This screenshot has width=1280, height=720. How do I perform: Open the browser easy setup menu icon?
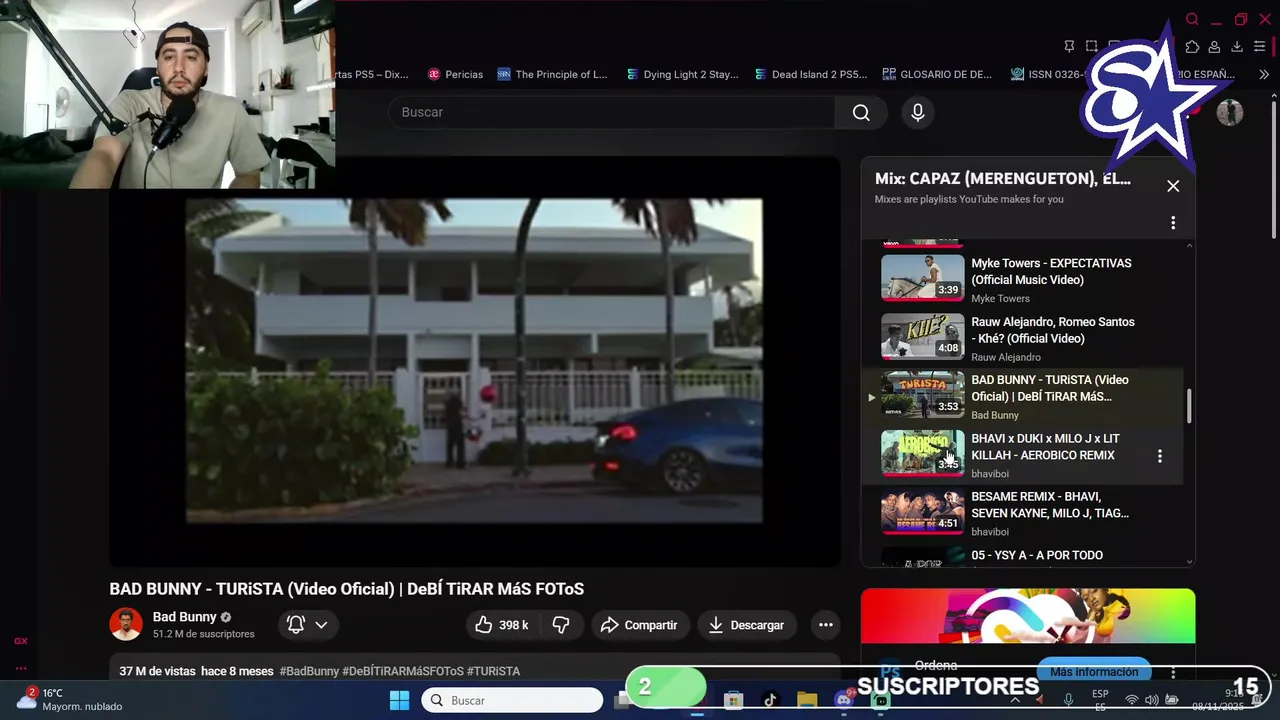(1260, 46)
